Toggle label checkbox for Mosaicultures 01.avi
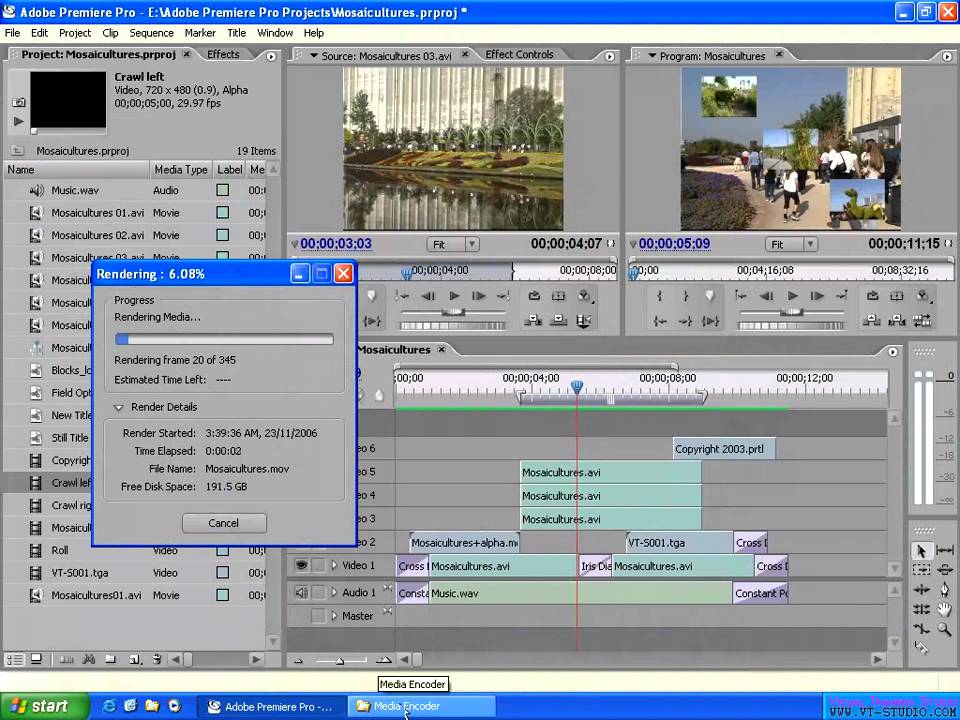The height and width of the screenshot is (720, 960). pyautogui.click(x=223, y=212)
